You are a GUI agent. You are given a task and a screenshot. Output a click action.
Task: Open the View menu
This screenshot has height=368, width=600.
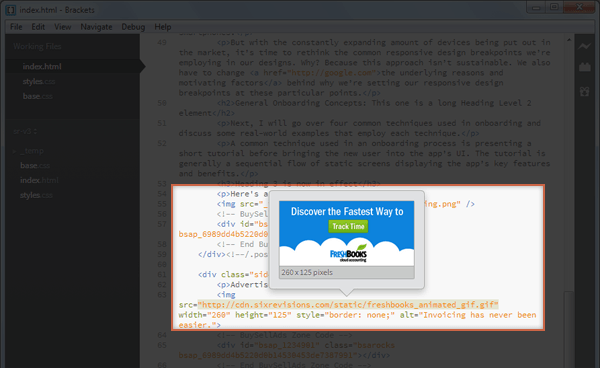coord(62,27)
